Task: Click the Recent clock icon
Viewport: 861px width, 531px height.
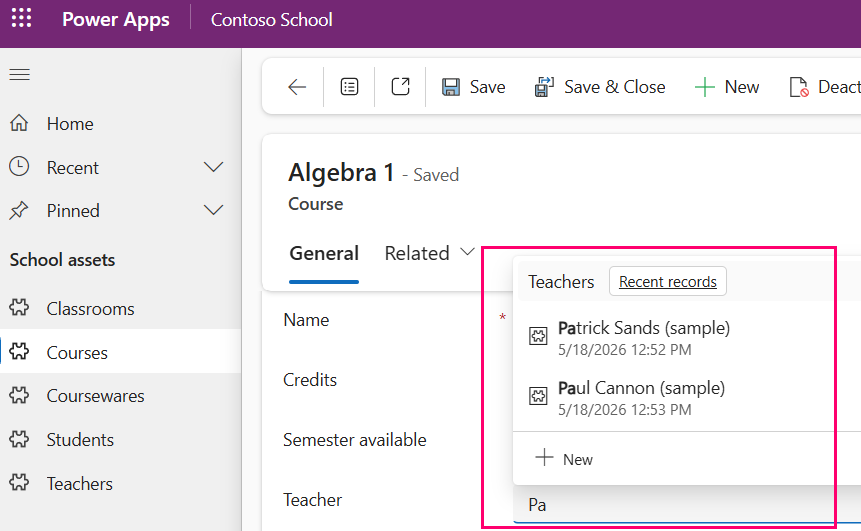Action: tap(19, 166)
